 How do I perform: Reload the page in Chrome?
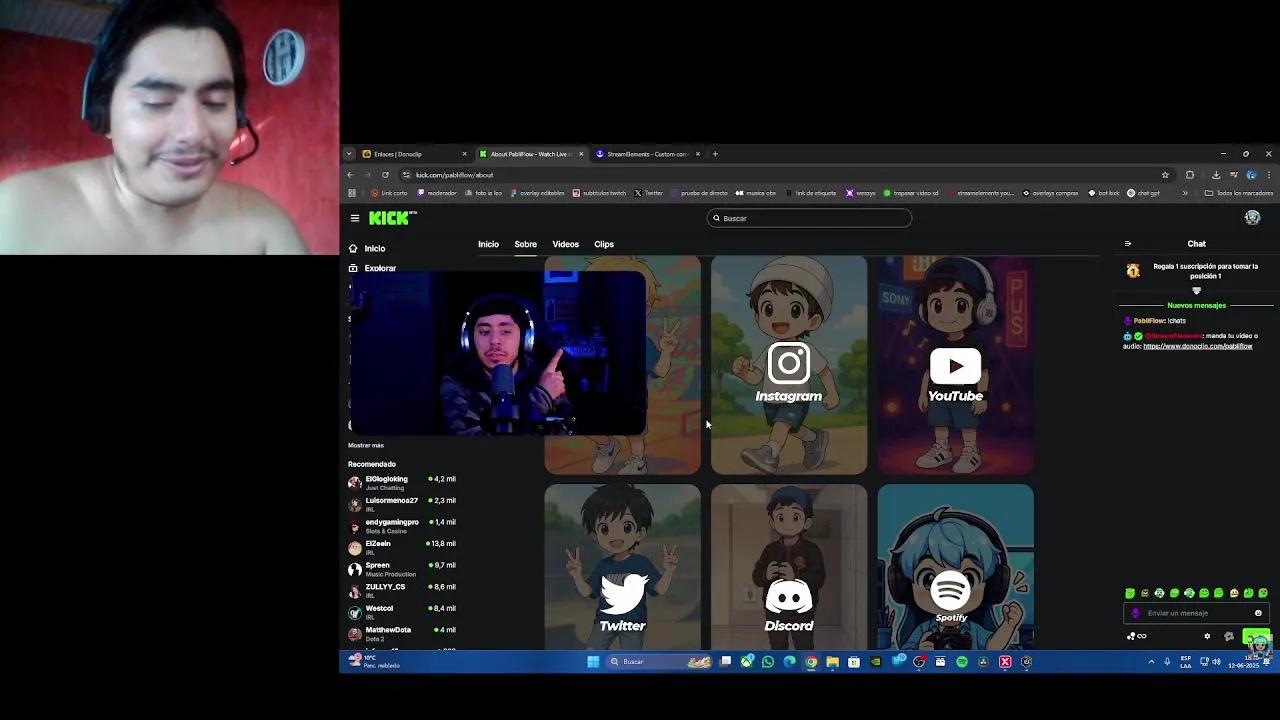click(x=385, y=175)
